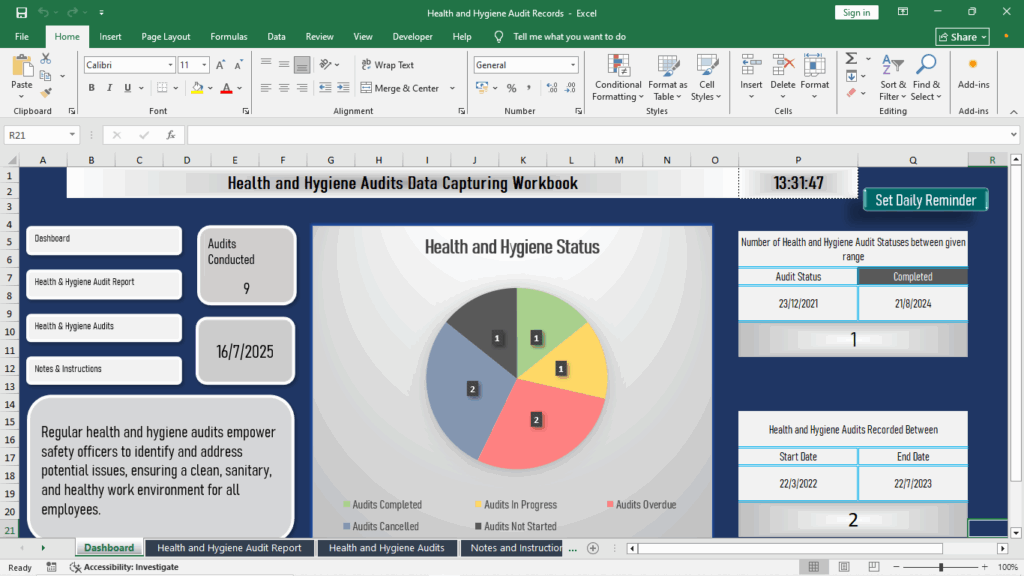Click the Set Daily Reminder button
The image size is (1024, 576).
(925, 200)
